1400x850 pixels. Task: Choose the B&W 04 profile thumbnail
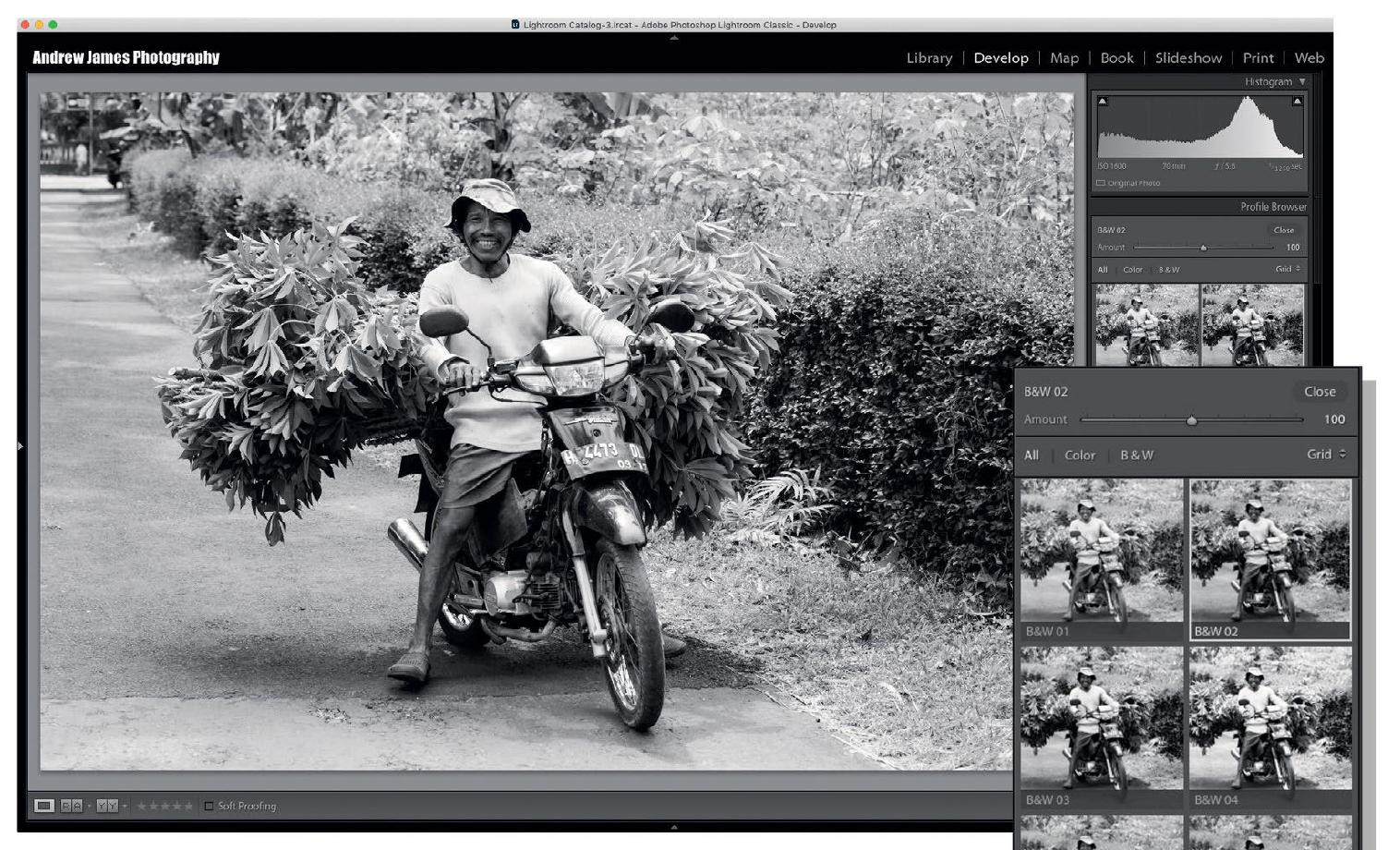point(1270,726)
